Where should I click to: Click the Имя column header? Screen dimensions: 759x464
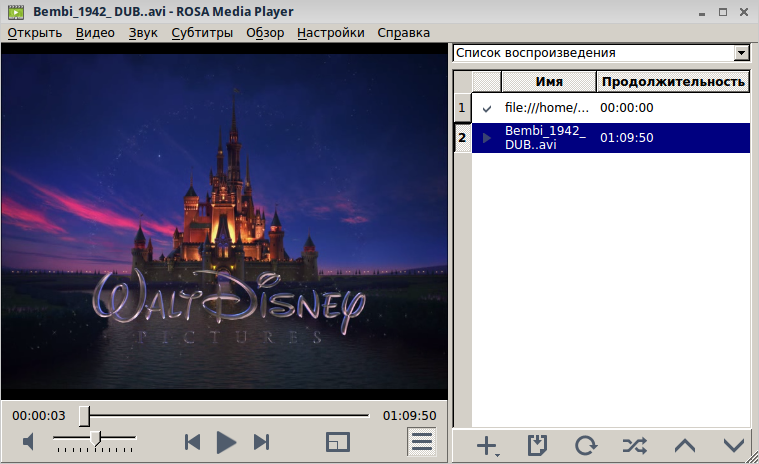pyautogui.click(x=549, y=82)
